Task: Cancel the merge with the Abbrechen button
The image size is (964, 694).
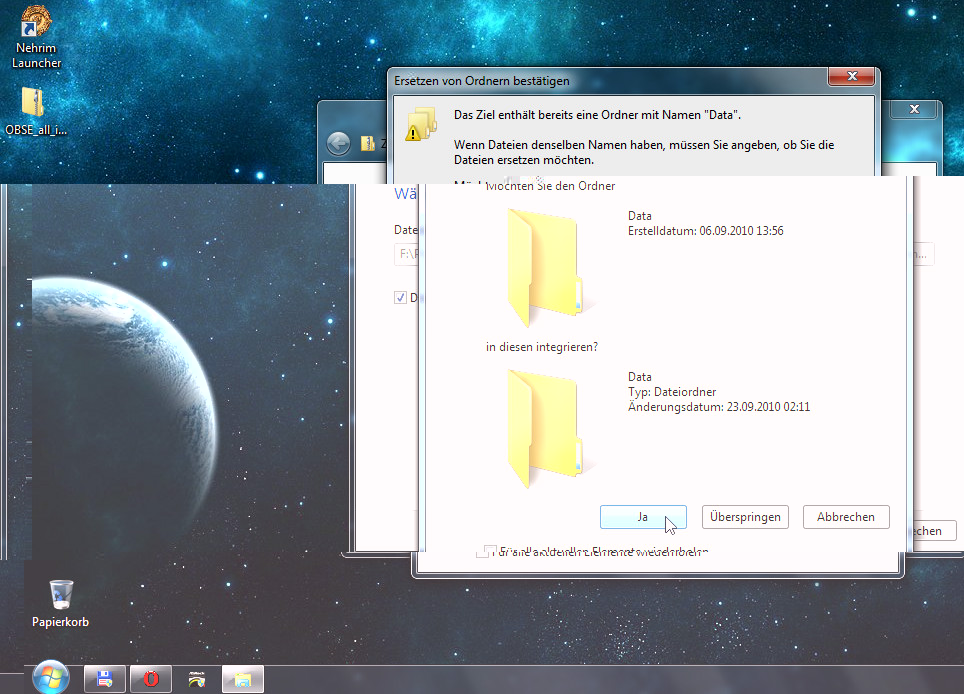Action: click(x=846, y=517)
